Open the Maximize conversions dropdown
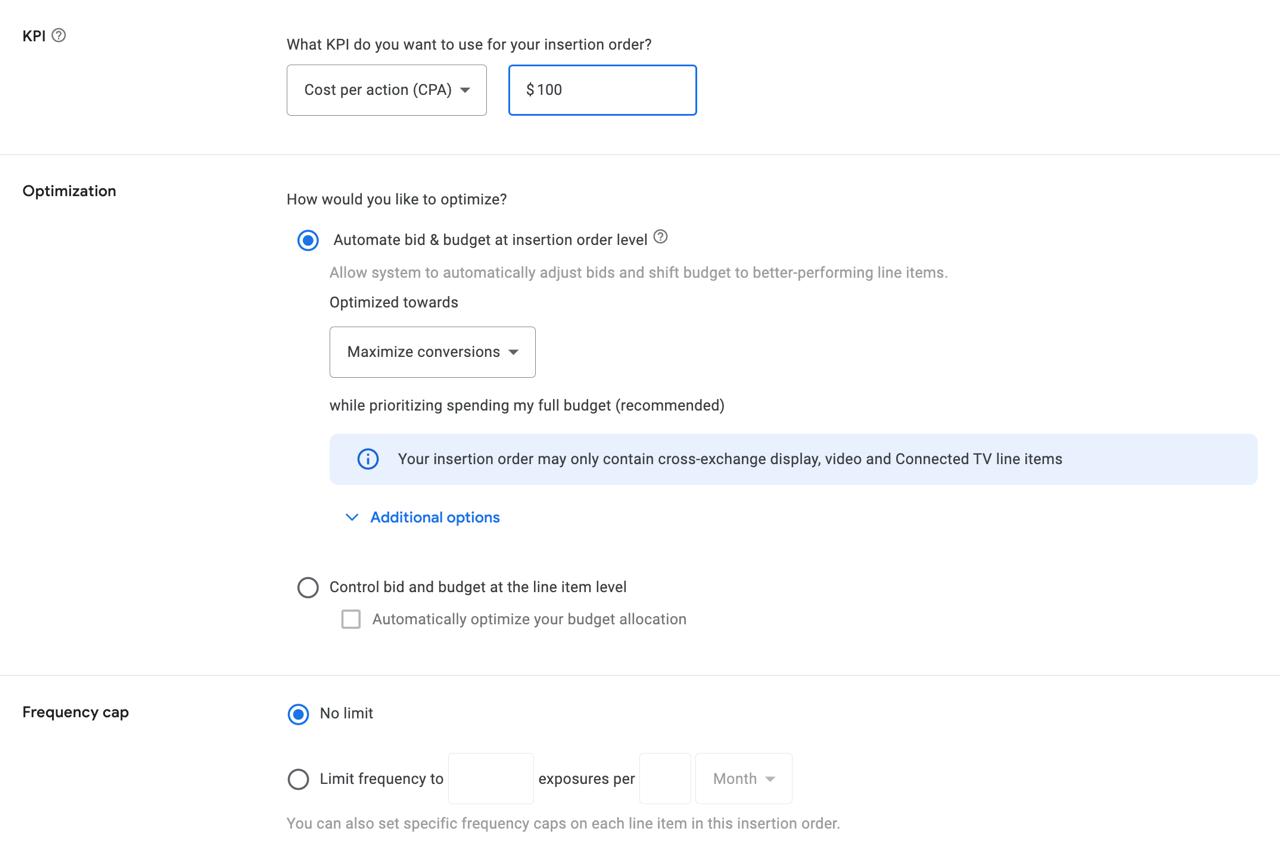 pyautogui.click(x=432, y=352)
